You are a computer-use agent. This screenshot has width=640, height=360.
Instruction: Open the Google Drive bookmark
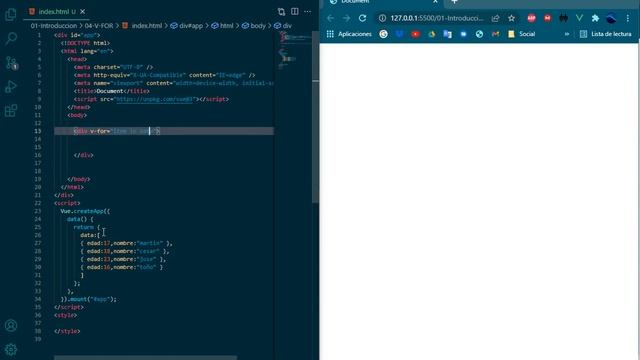pos(431,34)
